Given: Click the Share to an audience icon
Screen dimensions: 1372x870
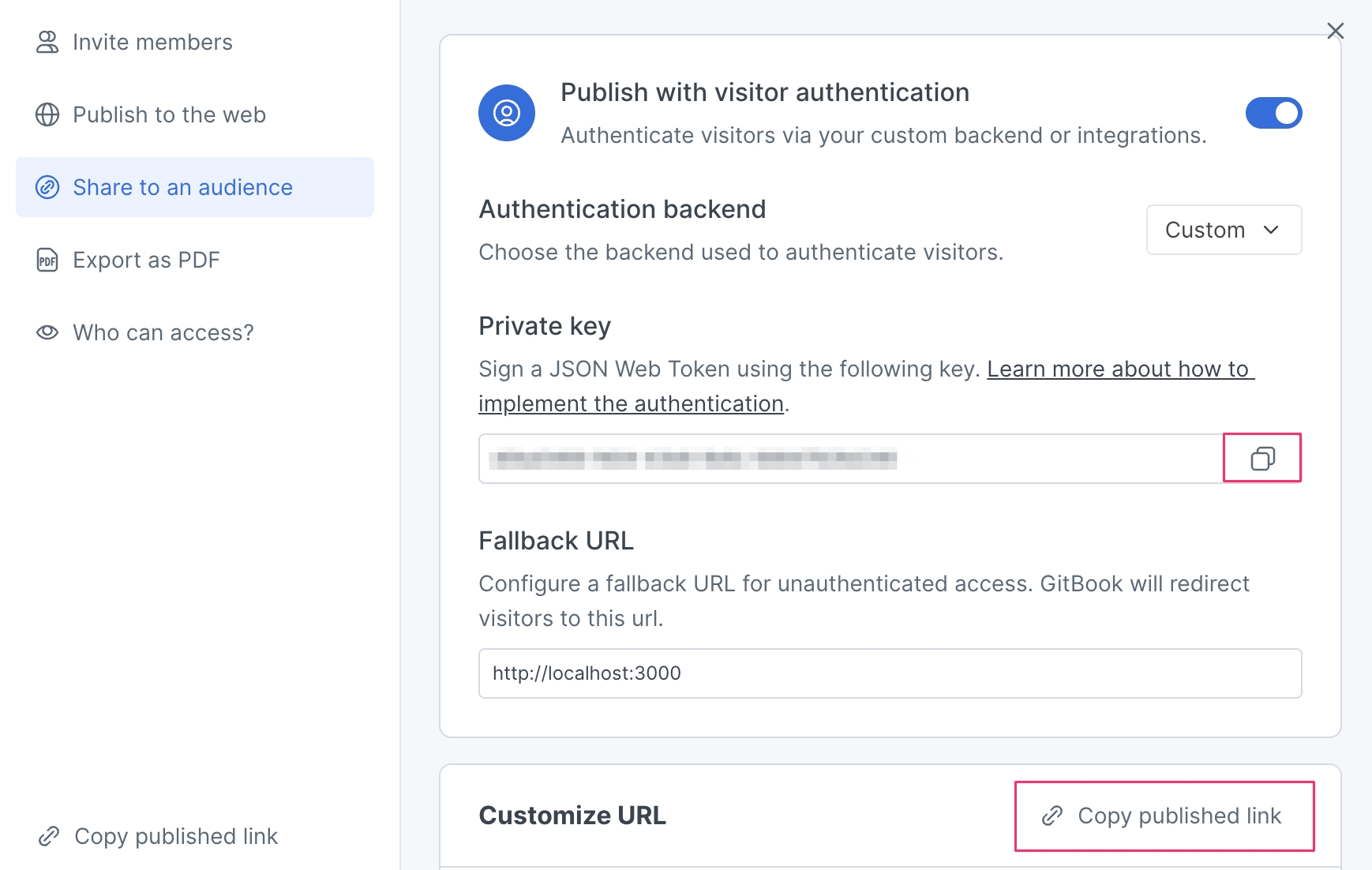Looking at the screenshot, I should point(47,187).
